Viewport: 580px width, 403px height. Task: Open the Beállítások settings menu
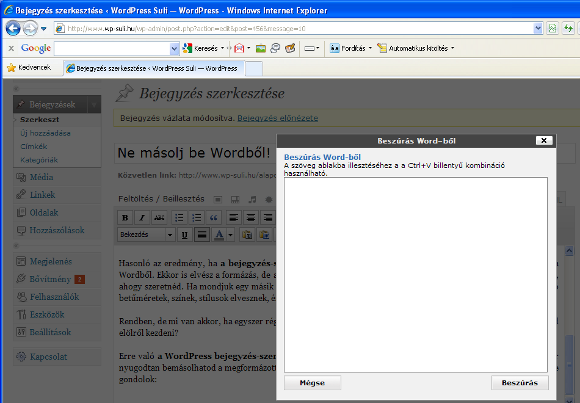click(50, 332)
